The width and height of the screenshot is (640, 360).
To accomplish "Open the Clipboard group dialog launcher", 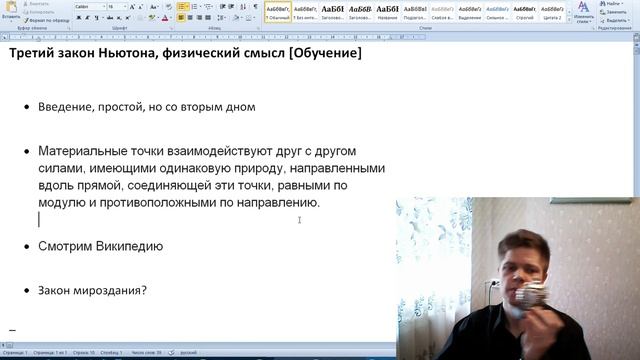I will pos(69,29).
